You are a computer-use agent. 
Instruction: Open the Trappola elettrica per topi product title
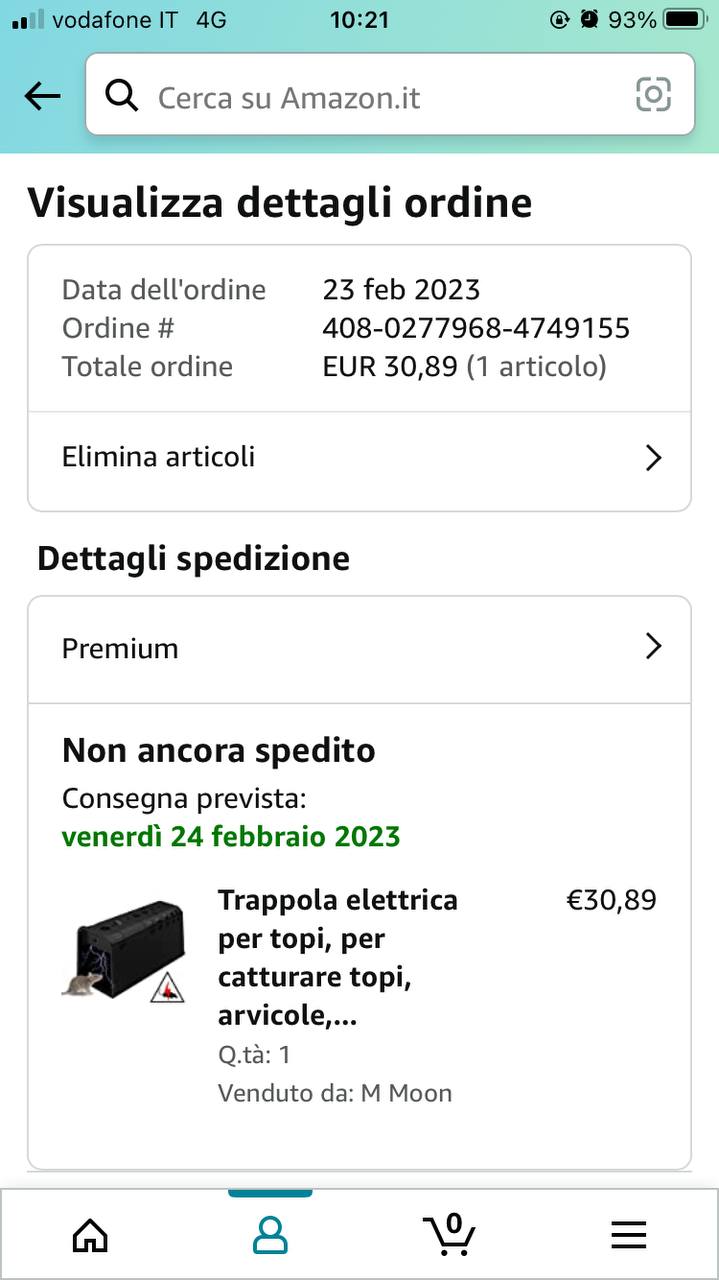pyautogui.click(x=338, y=958)
